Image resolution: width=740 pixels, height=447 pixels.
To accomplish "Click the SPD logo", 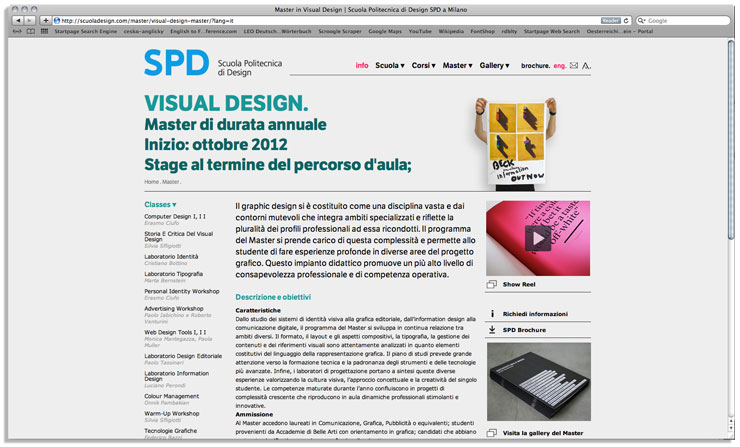I will (x=176, y=63).
